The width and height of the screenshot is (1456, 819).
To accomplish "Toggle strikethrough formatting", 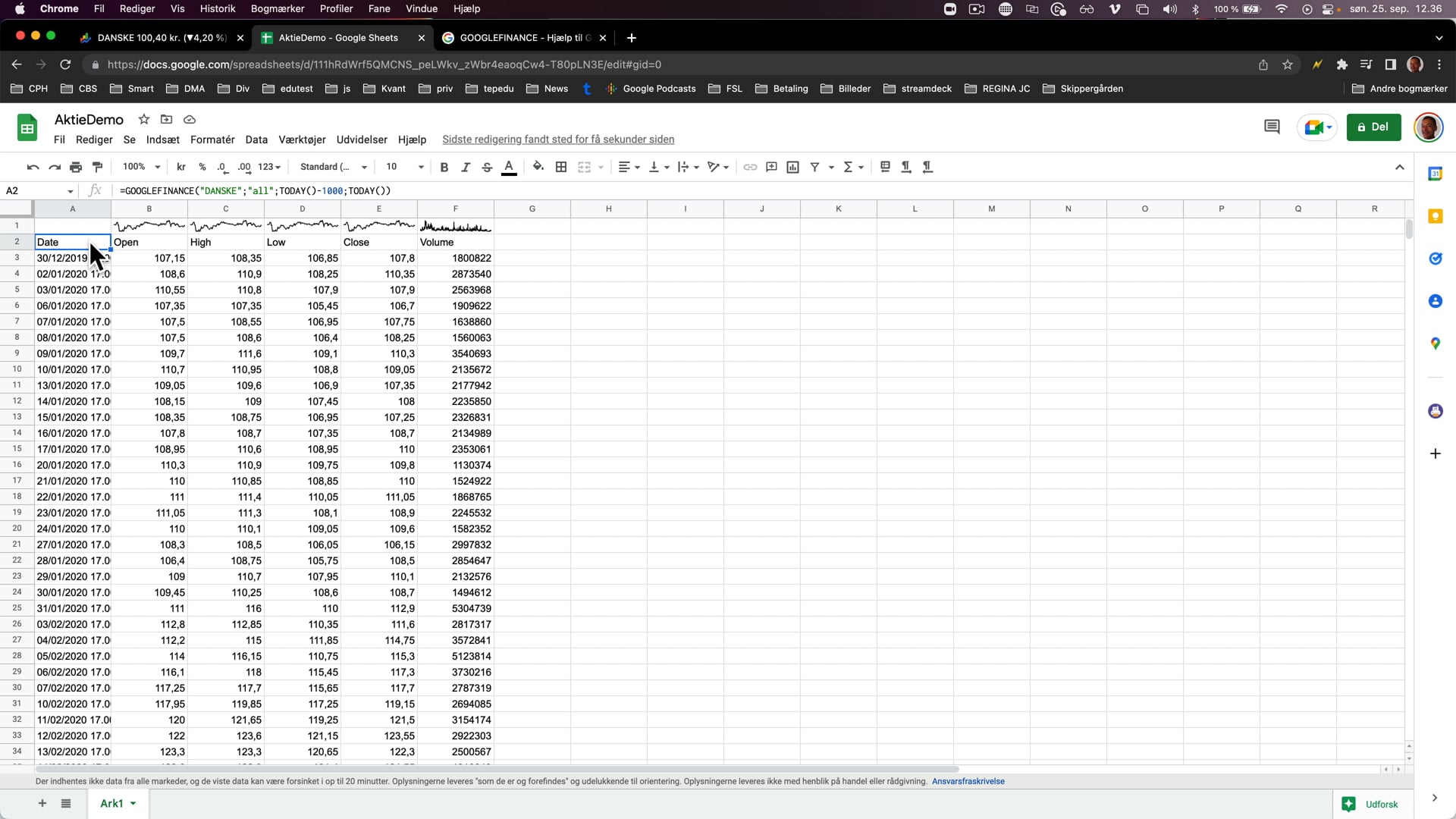I will (x=487, y=167).
